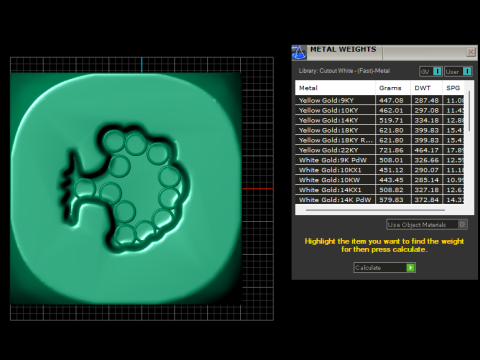Sort by the Metal column header
This screenshot has height=360, width=480.
pyautogui.click(x=335, y=88)
